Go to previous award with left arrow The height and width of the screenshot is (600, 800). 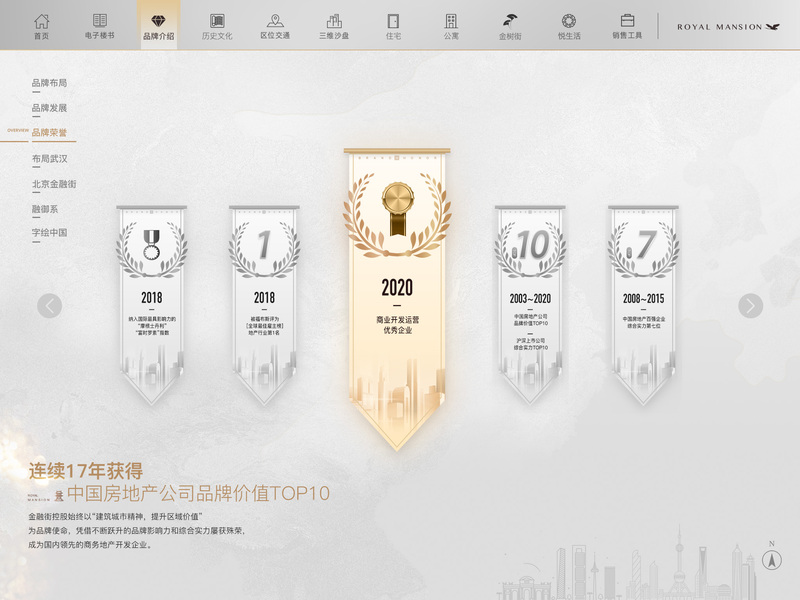49,306
